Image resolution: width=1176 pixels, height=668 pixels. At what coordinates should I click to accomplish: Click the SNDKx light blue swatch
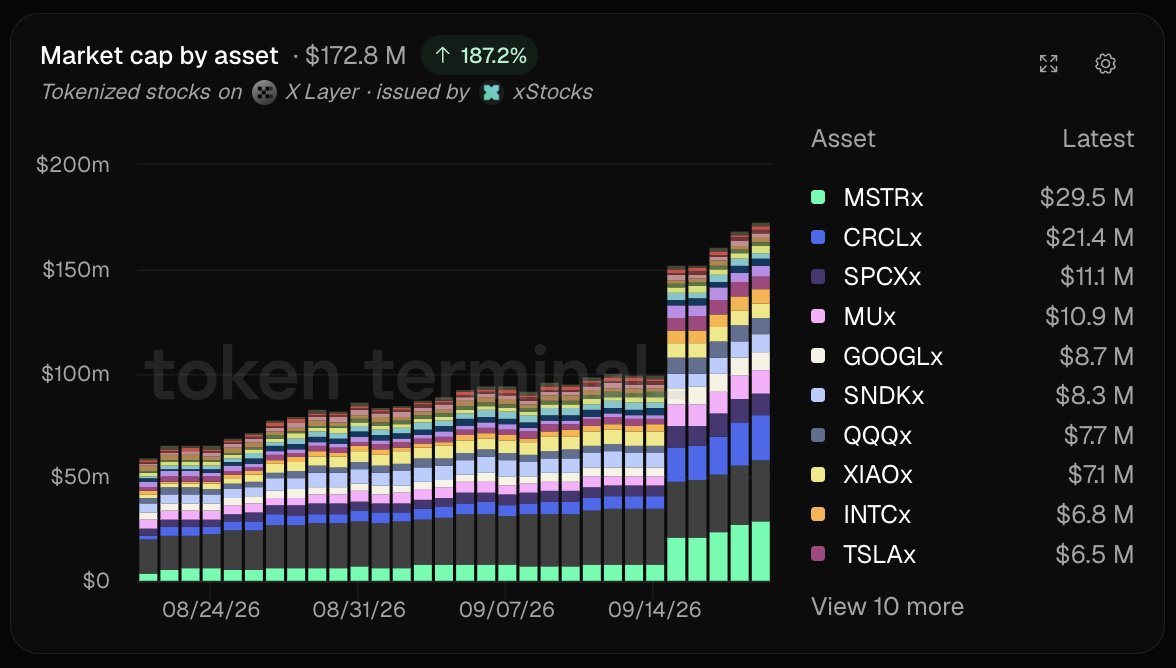818,395
